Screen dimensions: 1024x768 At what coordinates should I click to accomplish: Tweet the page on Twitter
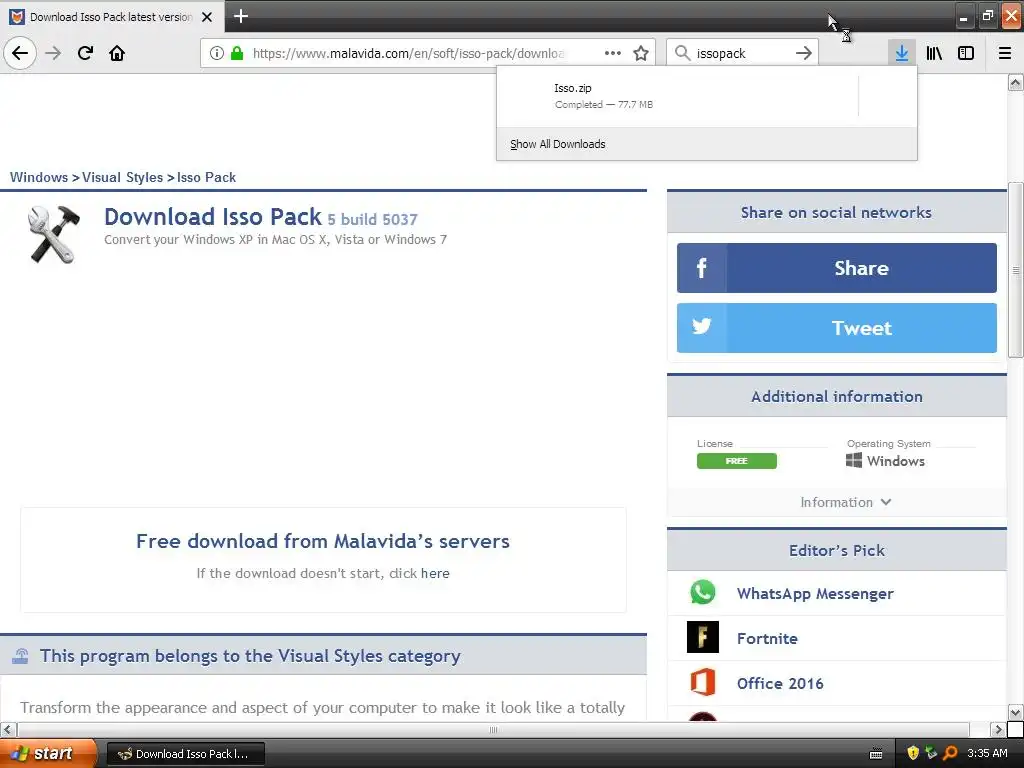(x=837, y=328)
